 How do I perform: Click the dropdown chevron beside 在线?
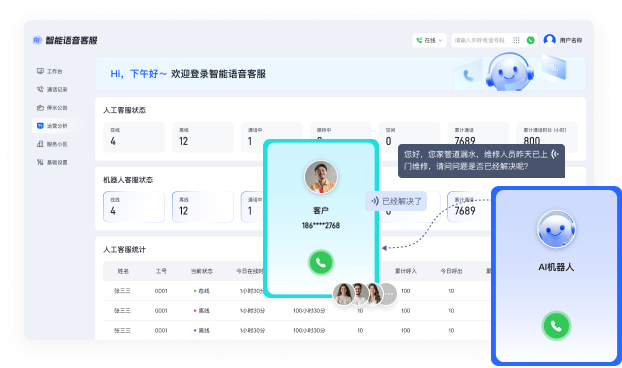pyautogui.click(x=440, y=40)
